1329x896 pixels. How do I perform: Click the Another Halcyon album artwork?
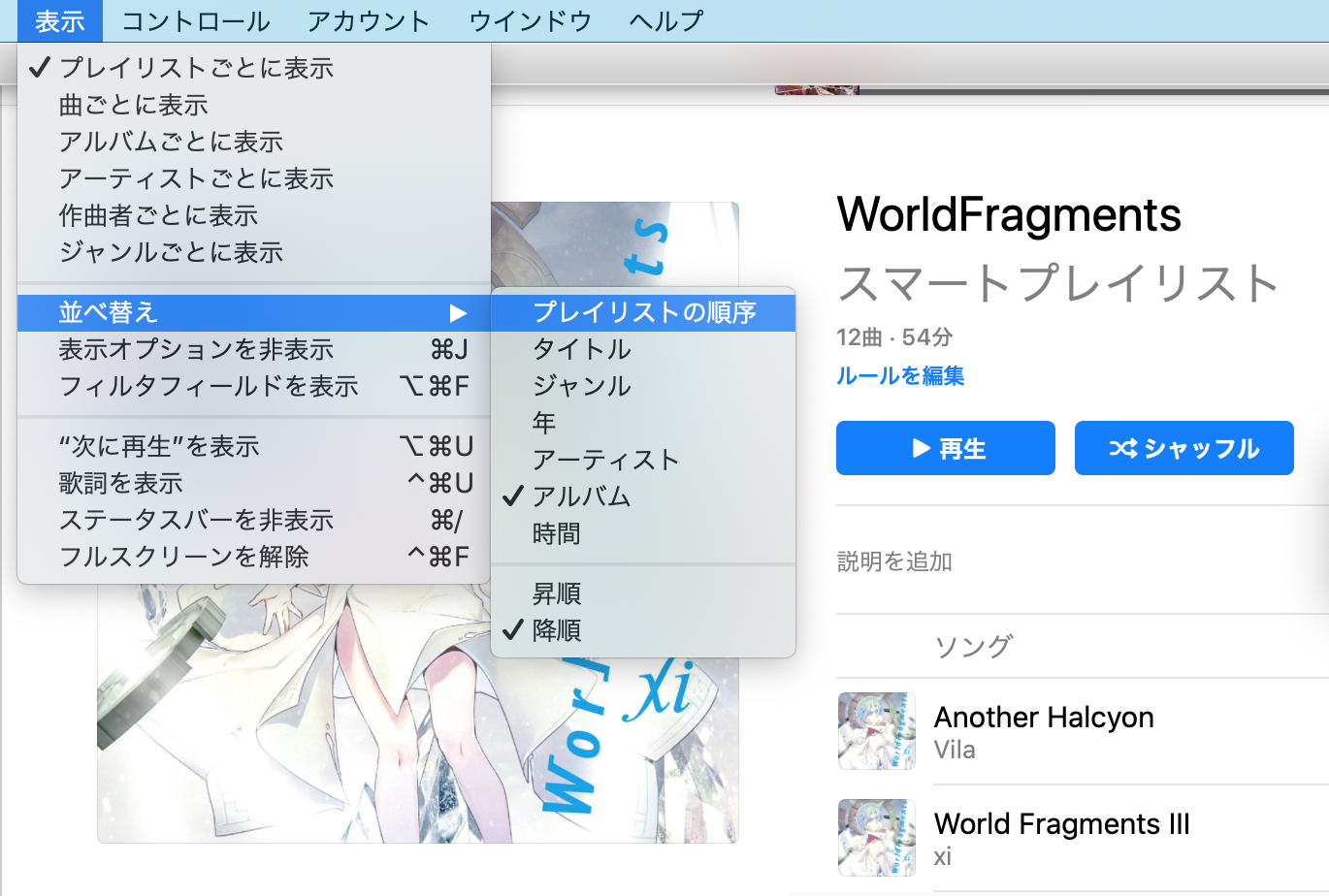876,731
